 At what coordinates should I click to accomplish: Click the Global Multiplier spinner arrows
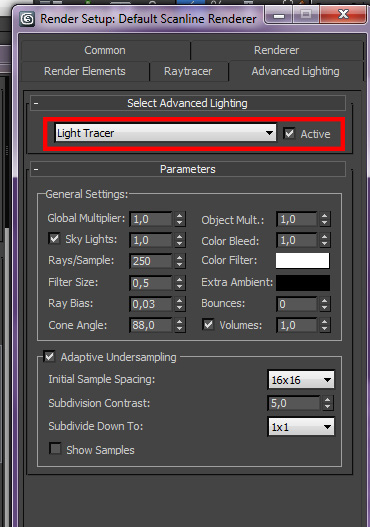(x=180, y=219)
